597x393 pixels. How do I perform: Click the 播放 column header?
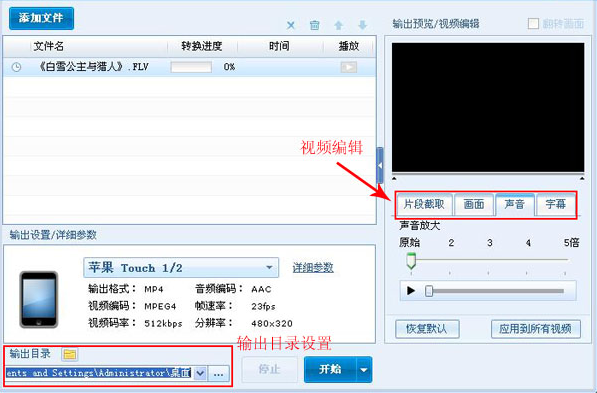click(x=349, y=46)
